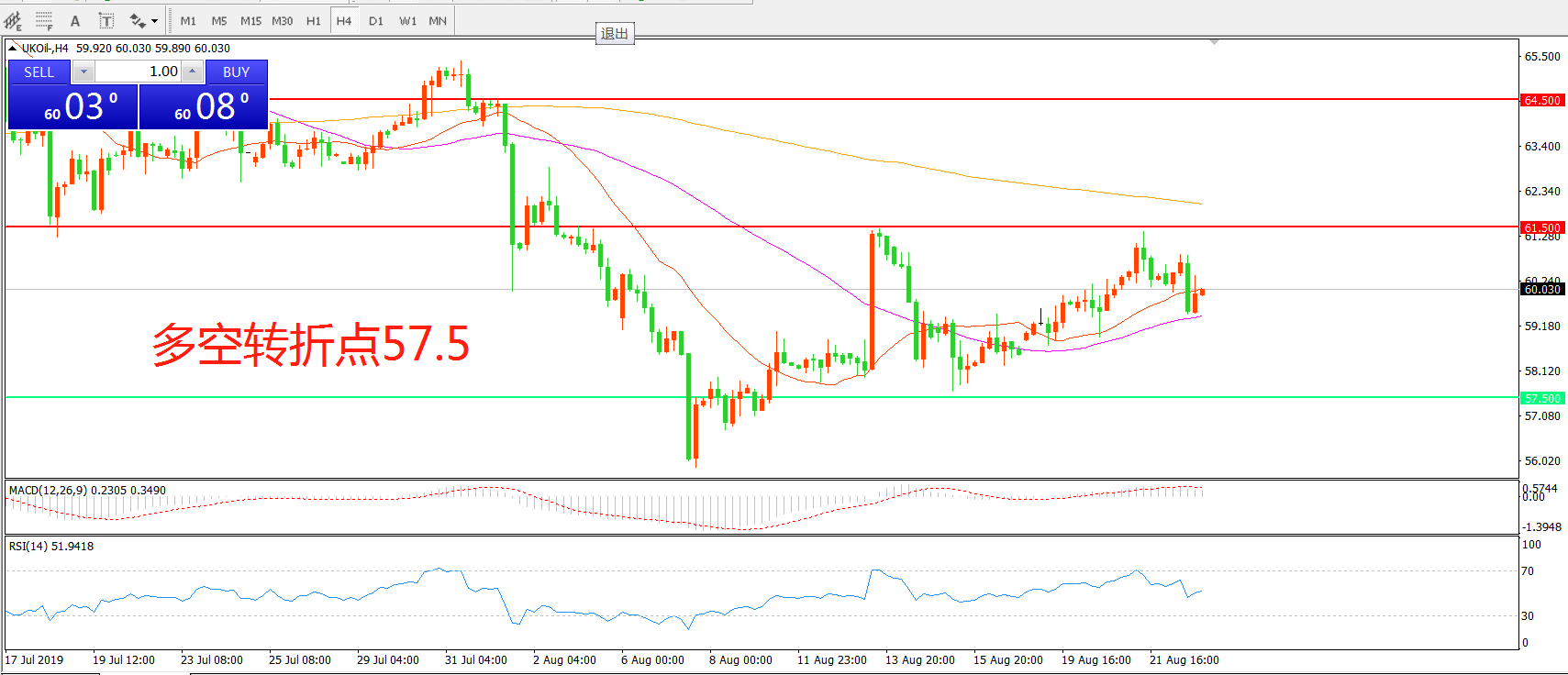Select the text label tool
This screenshot has height=675, width=1568.
point(106,20)
